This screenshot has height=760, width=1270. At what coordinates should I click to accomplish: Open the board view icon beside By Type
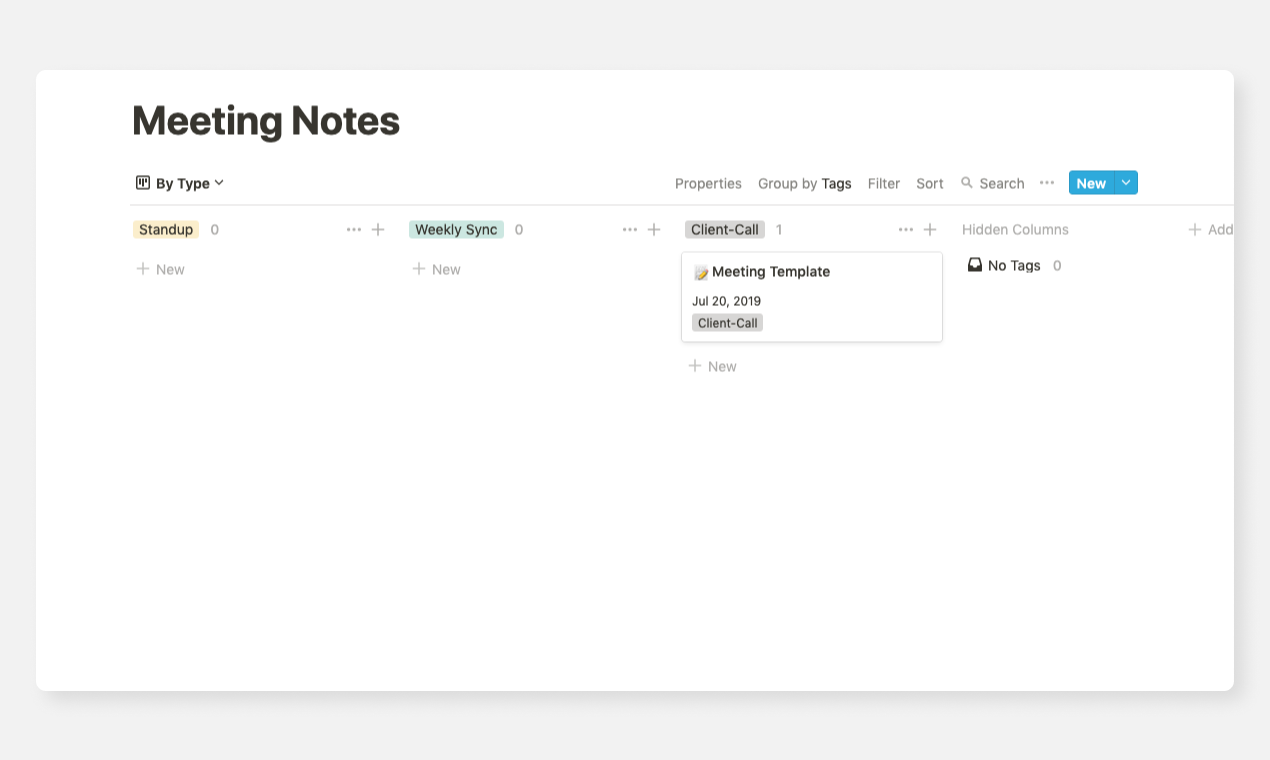[142, 182]
